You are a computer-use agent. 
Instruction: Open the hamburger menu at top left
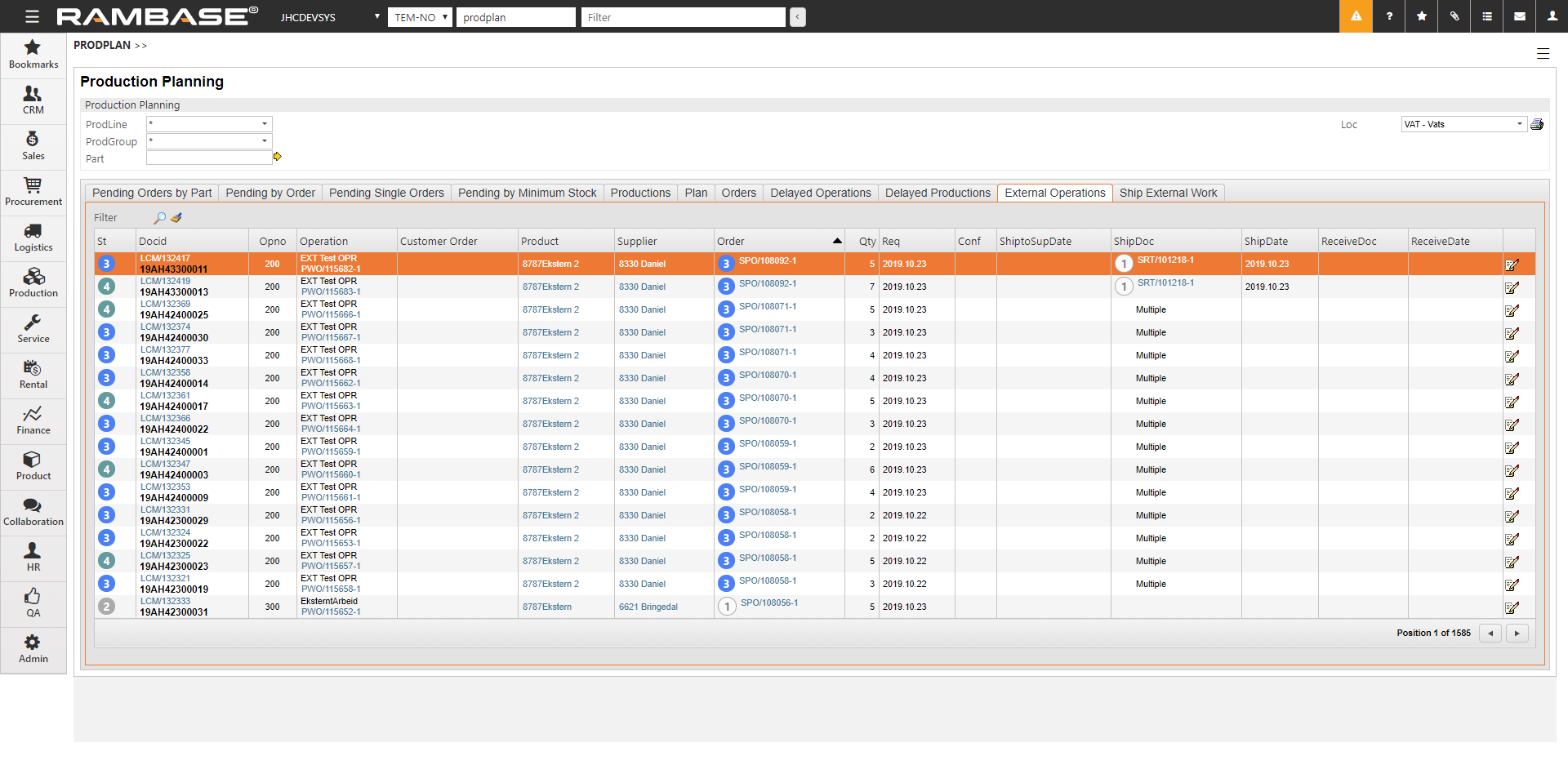(x=32, y=16)
